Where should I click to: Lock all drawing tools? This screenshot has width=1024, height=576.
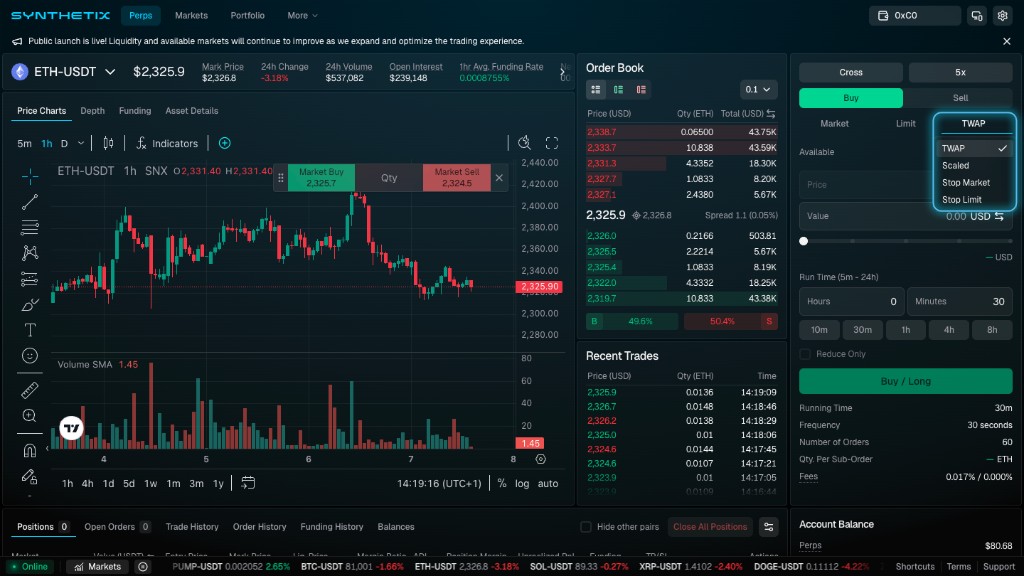pyautogui.click(x=29, y=477)
